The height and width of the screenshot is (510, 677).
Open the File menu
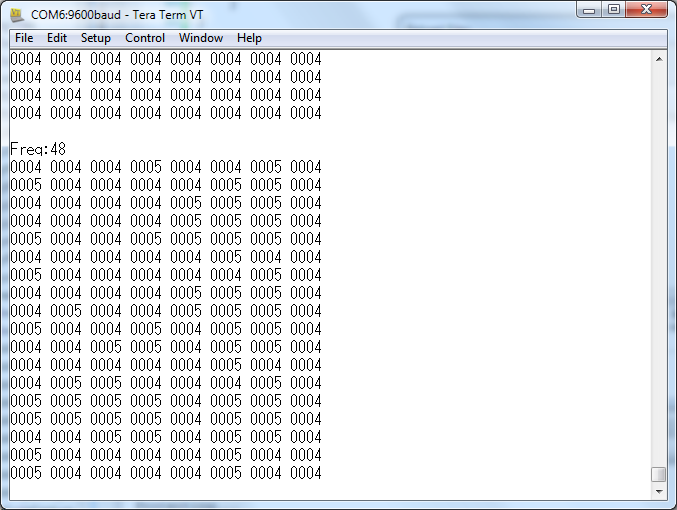pos(24,38)
